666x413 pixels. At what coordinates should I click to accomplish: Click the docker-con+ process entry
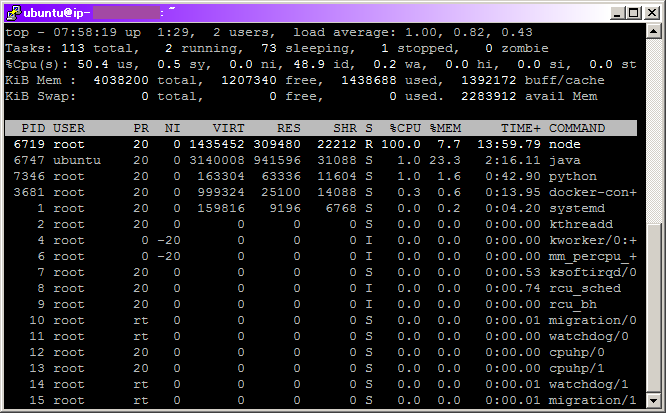(x=592, y=192)
